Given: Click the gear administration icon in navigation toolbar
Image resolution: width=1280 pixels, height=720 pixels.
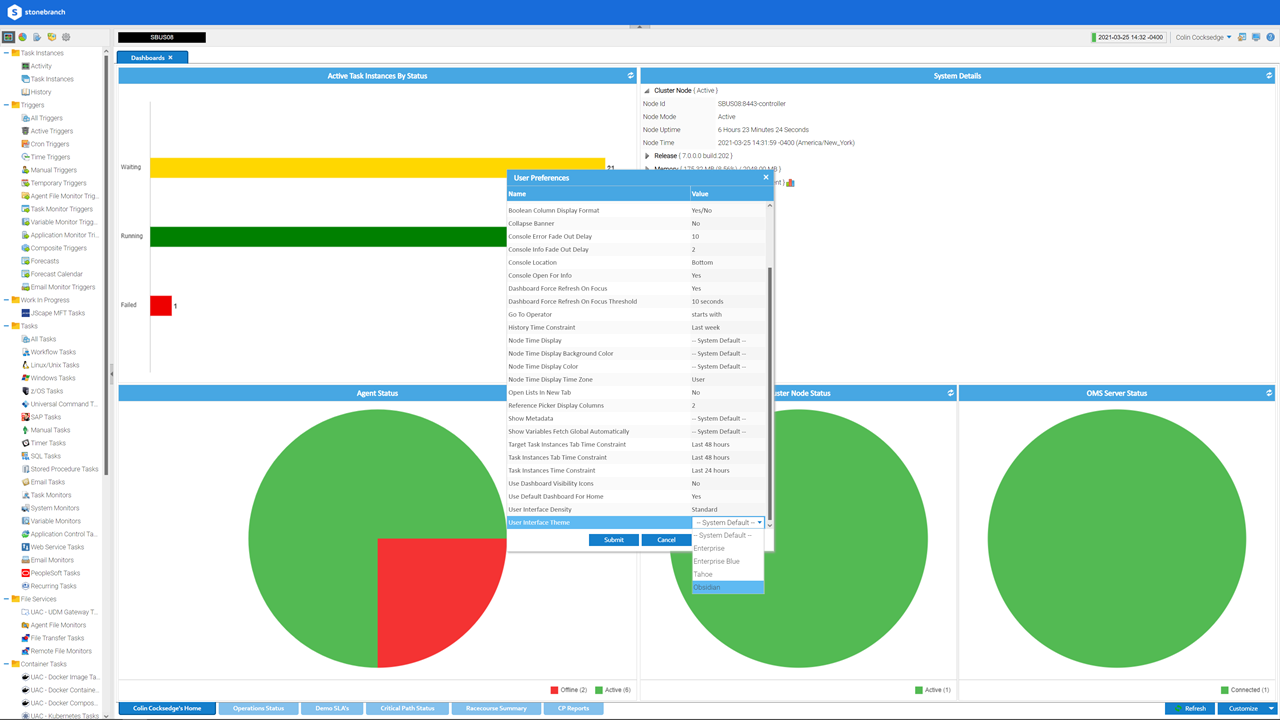Looking at the screenshot, I should pyautogui.click(x=66, y=37).
